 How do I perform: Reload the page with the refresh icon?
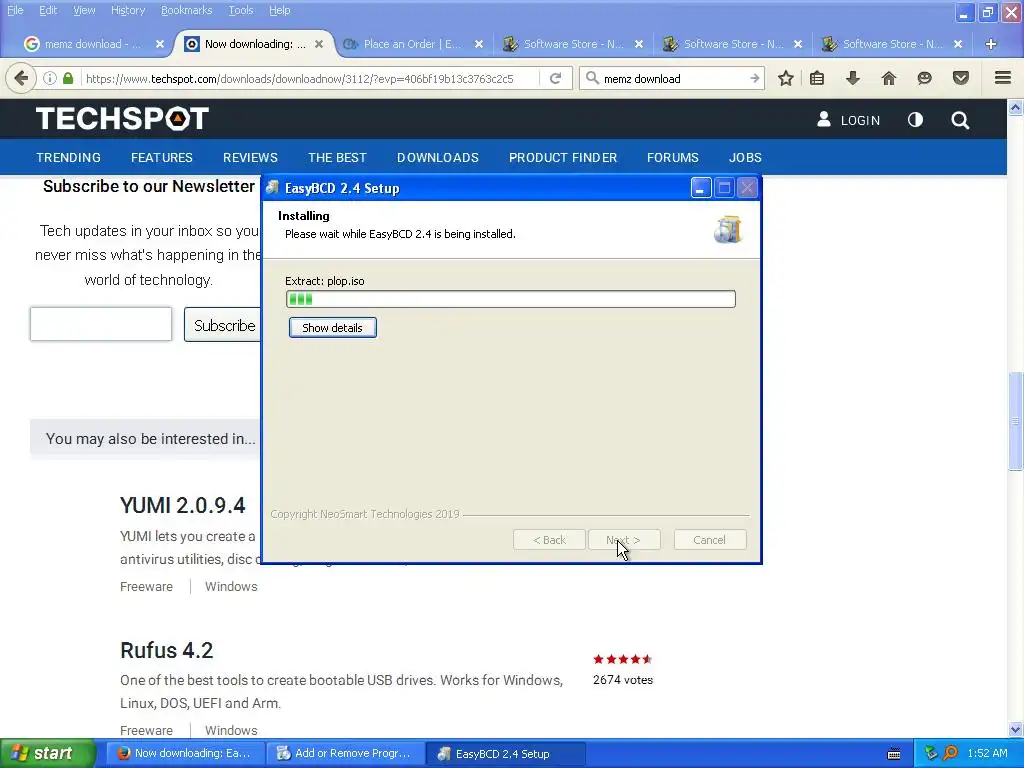click(555, 78)
